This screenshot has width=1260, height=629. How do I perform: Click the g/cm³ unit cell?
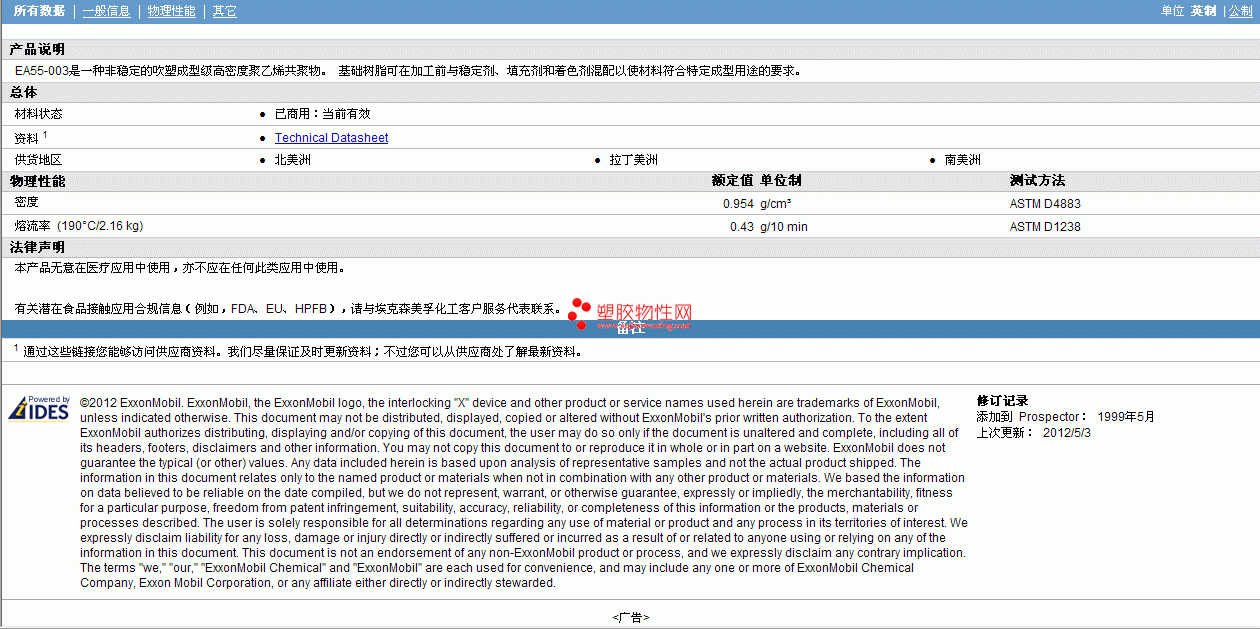pos(776,204)
